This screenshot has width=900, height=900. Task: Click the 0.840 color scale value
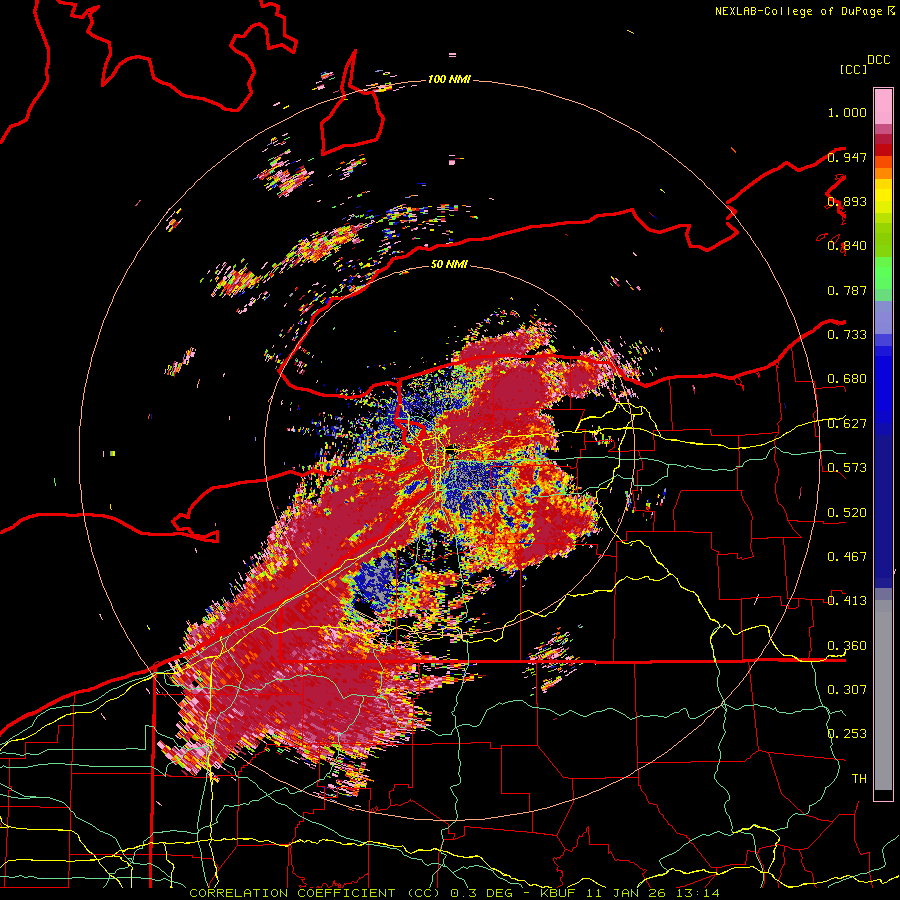coord(847,246)
